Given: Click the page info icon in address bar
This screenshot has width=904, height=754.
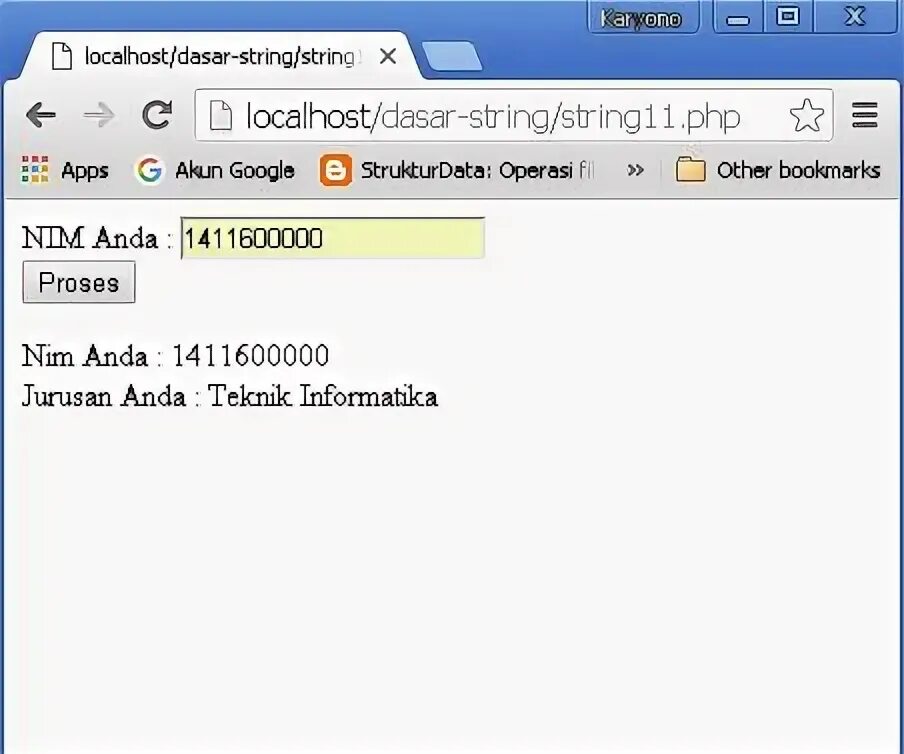Looking at the screenshot, I should [x=221, y=115].
